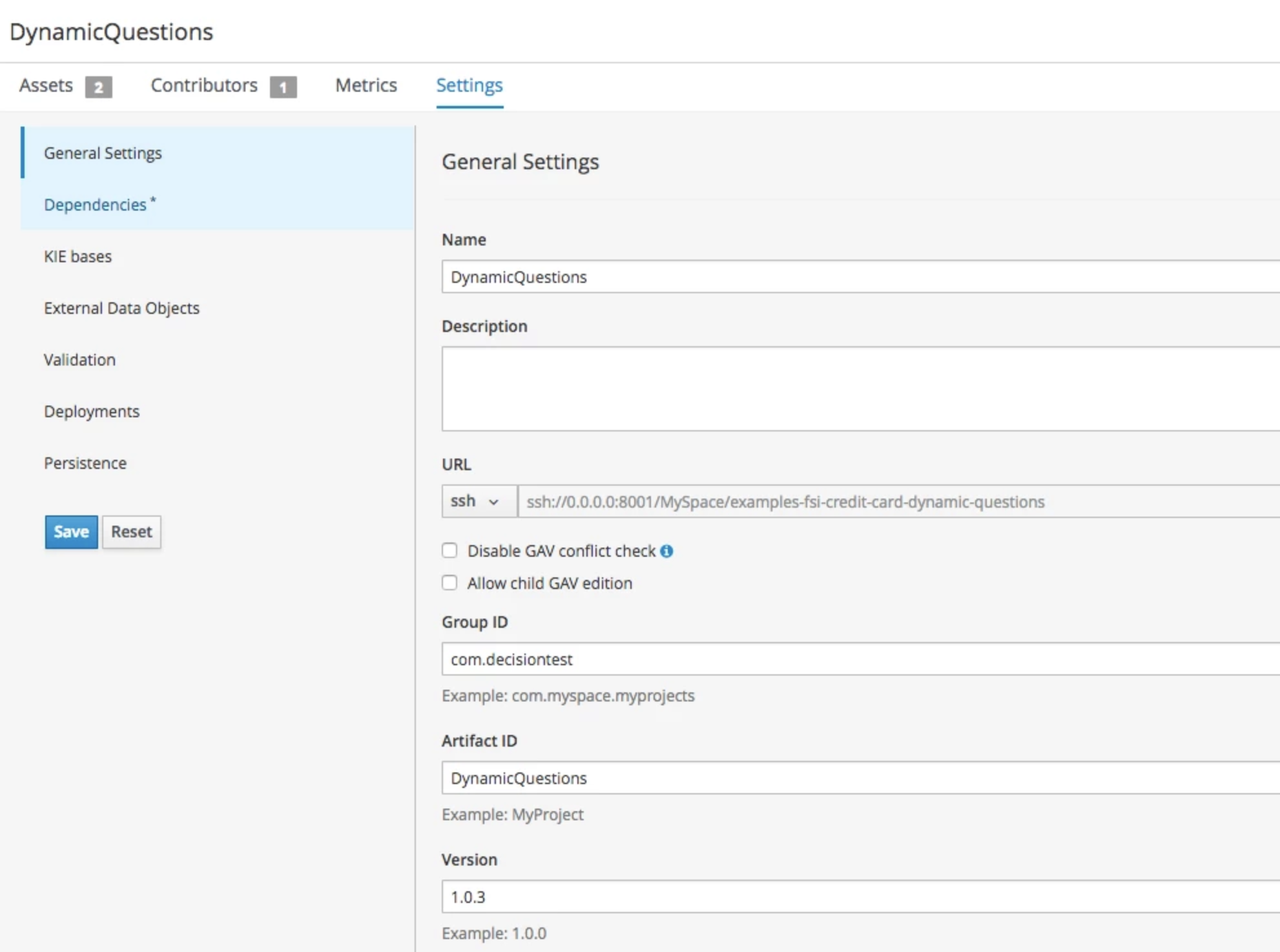Click the Contributors count badge
The height and width of the screenshot is (952, 1280).
pyautogui.click(x=283, y=87)
